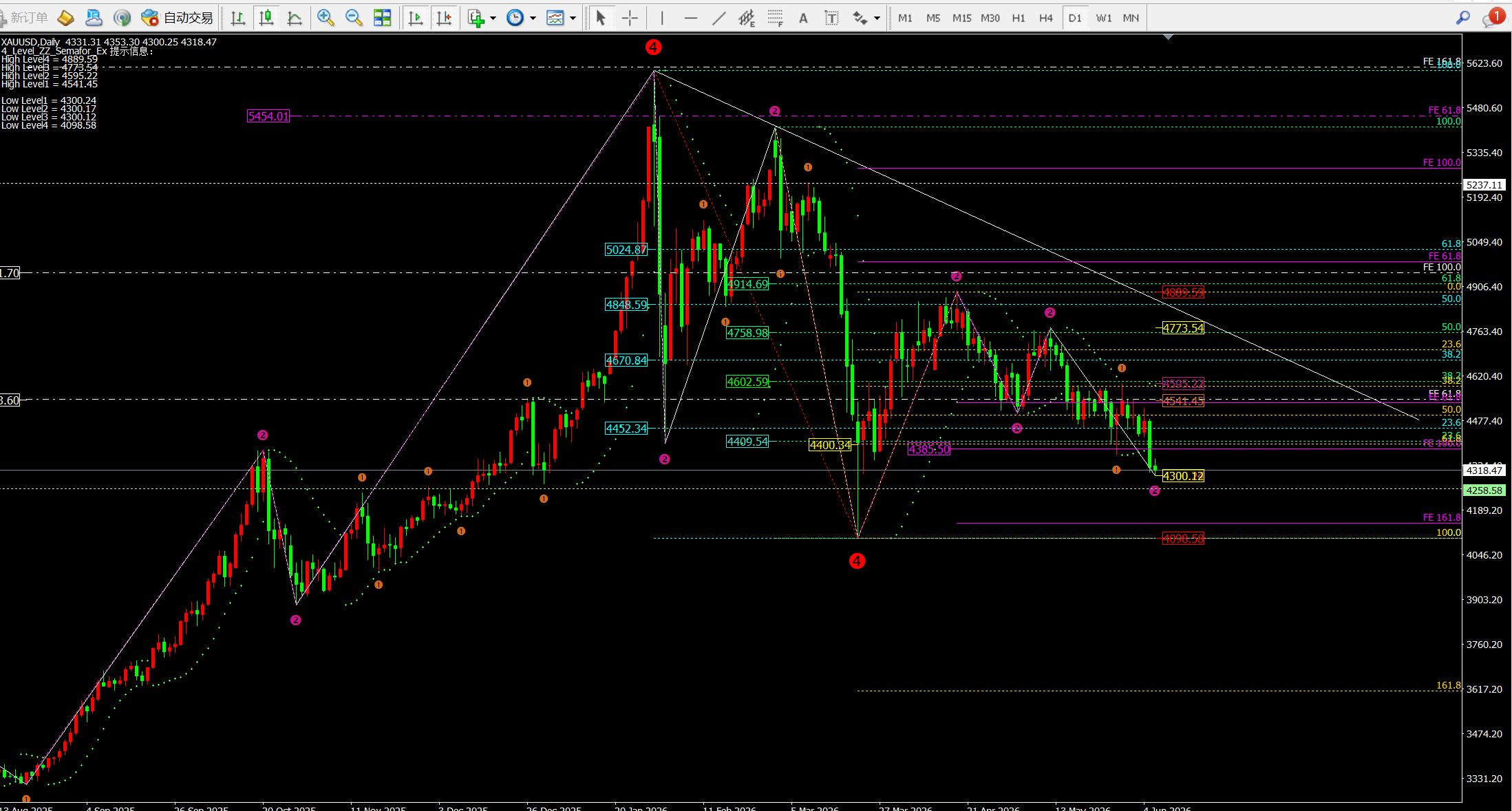The height and width of the screenshot is (811, 1512).
Task: Click the 4773.54 yellow price label
Action: 1183,328
